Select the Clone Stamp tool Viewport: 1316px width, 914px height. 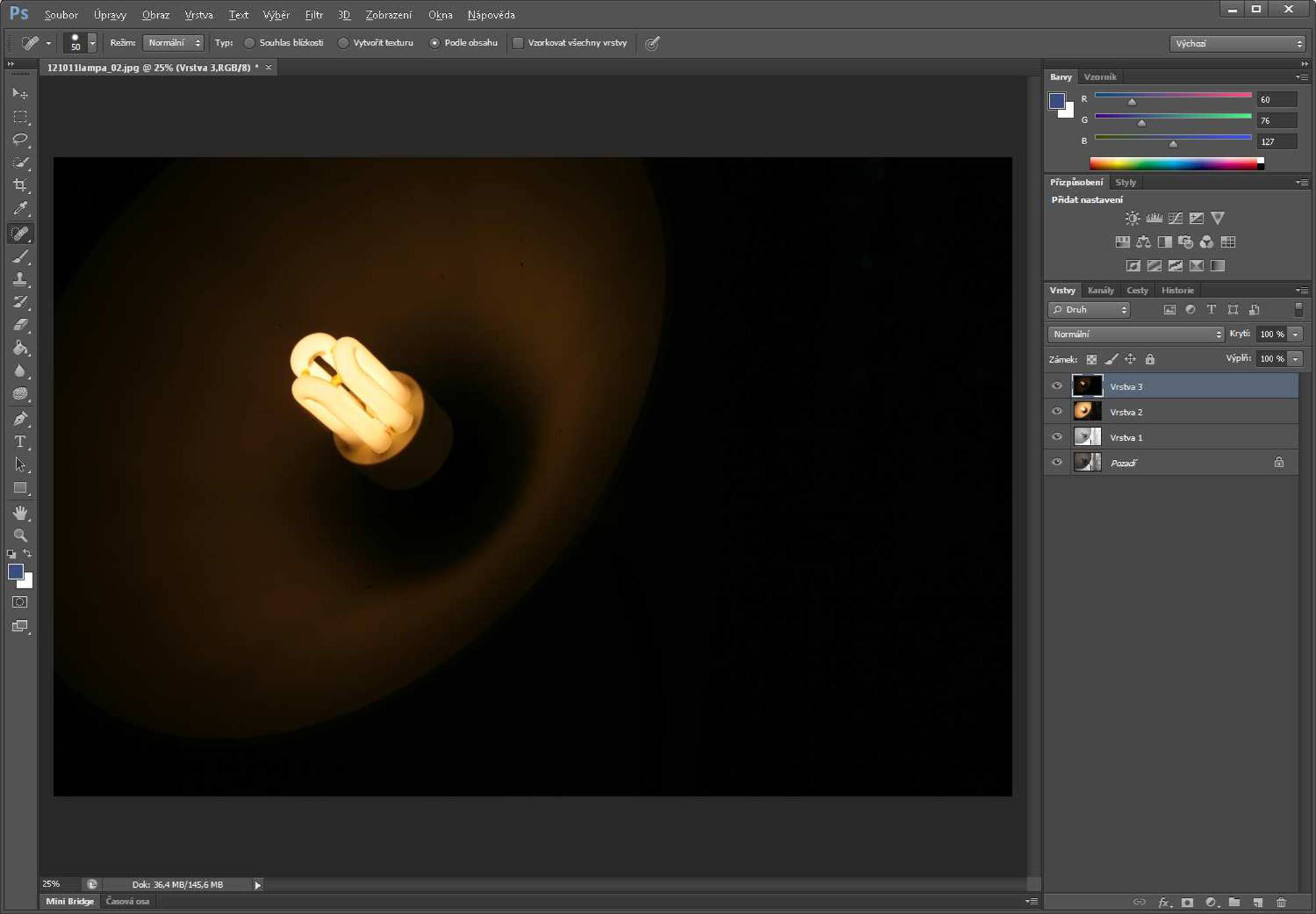point(20,279)
